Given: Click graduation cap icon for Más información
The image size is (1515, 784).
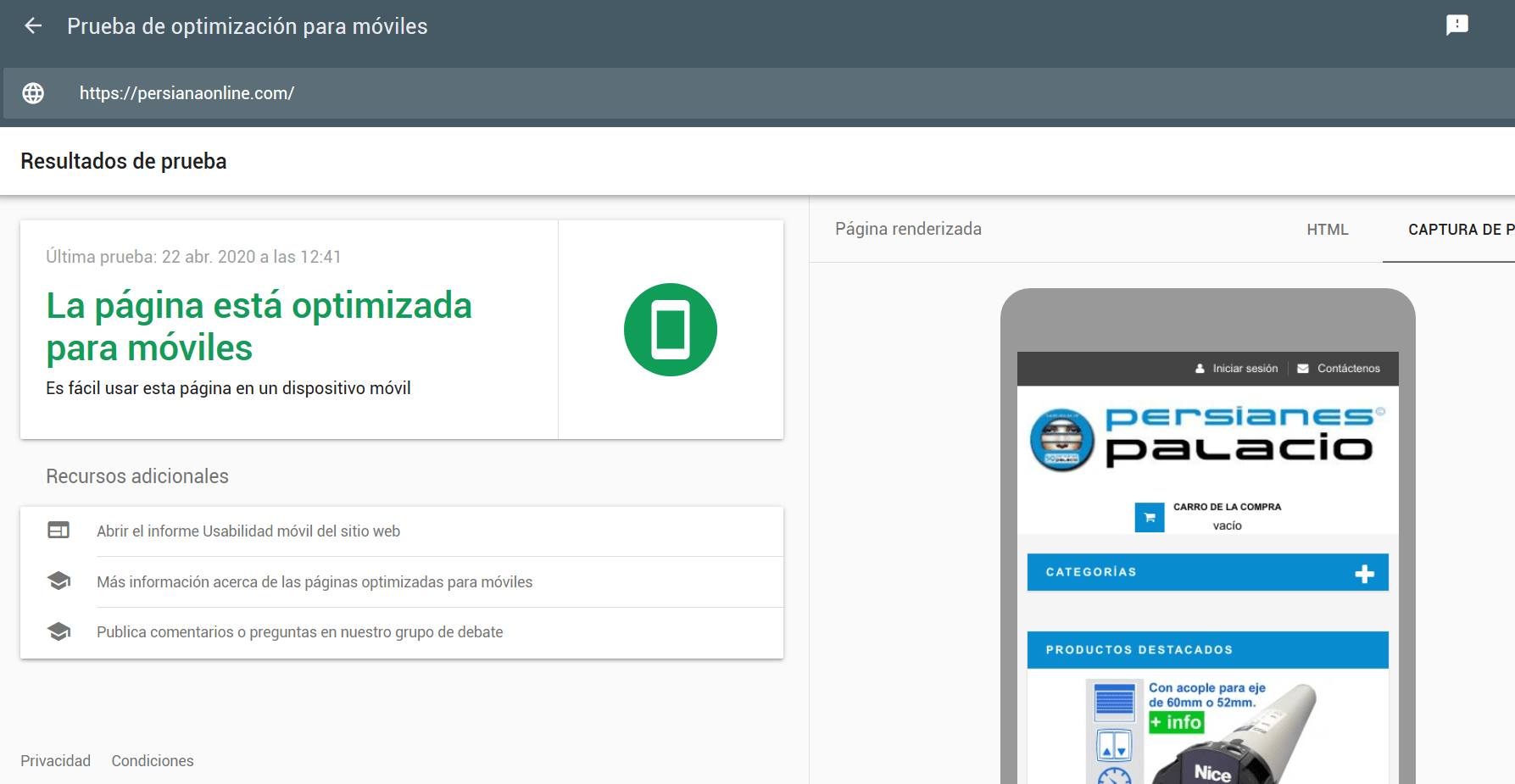Looking at the screenshot, I should point(58,581).
